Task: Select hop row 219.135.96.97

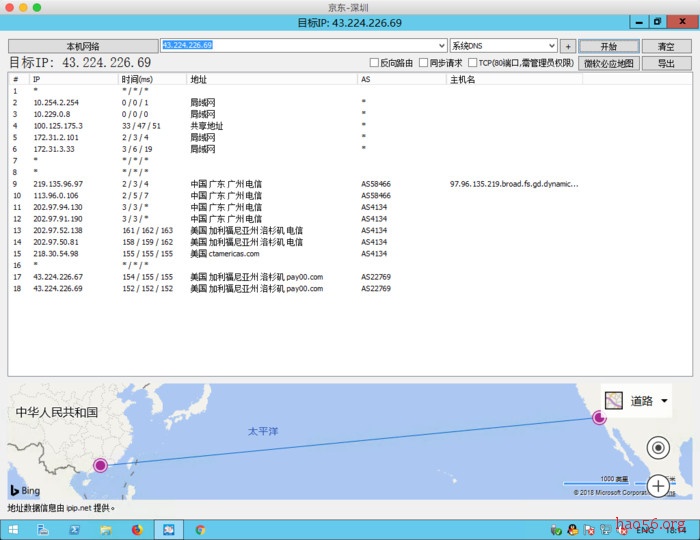Action: [350, 184]
